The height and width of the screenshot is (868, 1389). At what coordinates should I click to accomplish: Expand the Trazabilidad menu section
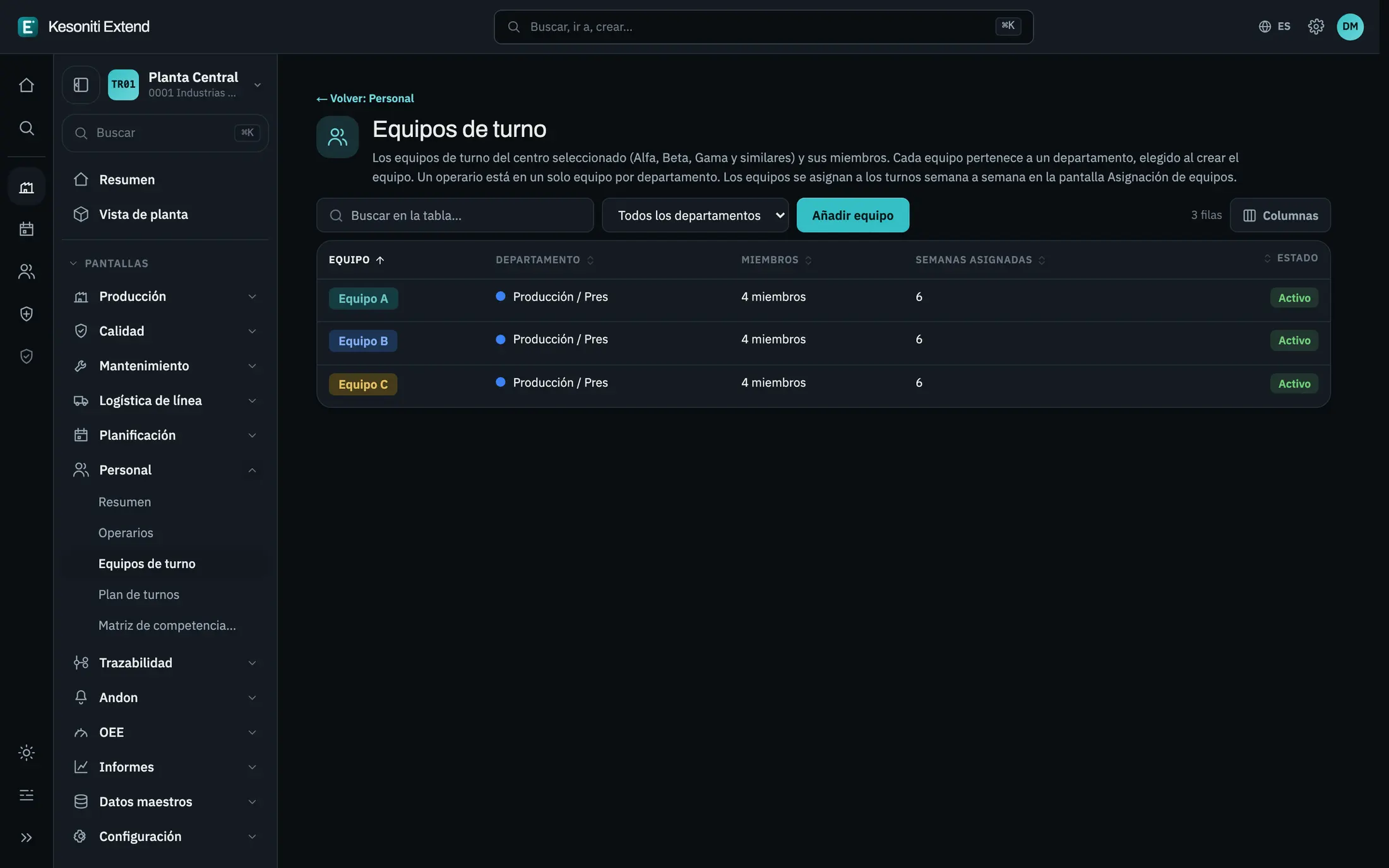pyautogui.click(x=165, y=663)
